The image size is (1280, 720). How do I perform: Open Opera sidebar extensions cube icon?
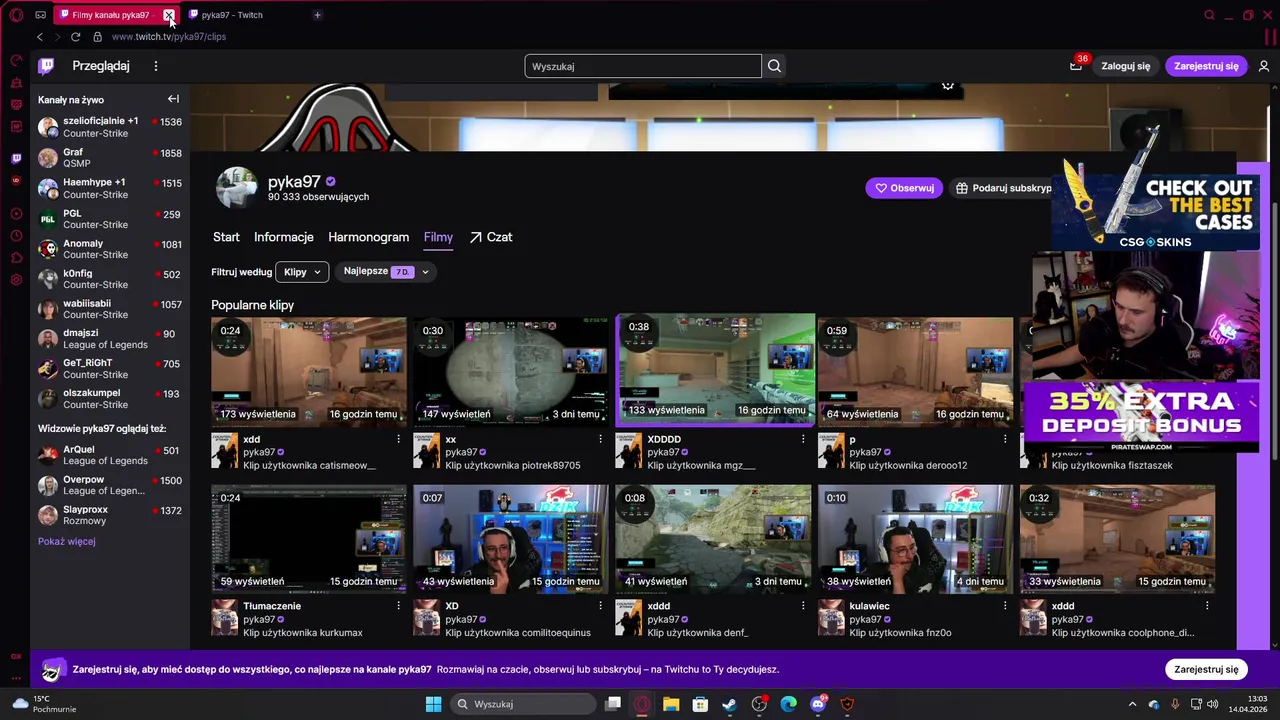pyautogui.click(x=16, y=258)
